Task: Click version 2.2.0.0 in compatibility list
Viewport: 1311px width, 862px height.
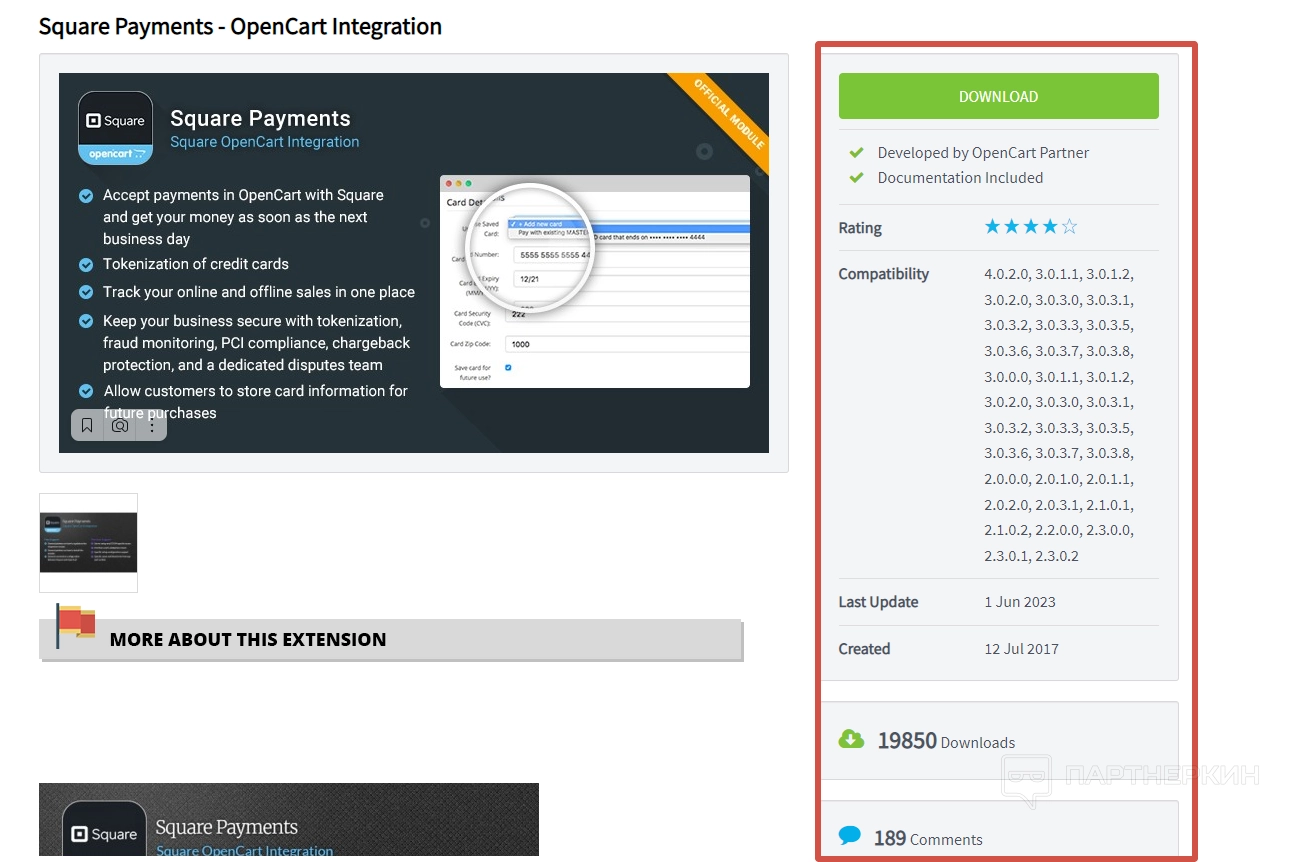Action: [1058, 530]
